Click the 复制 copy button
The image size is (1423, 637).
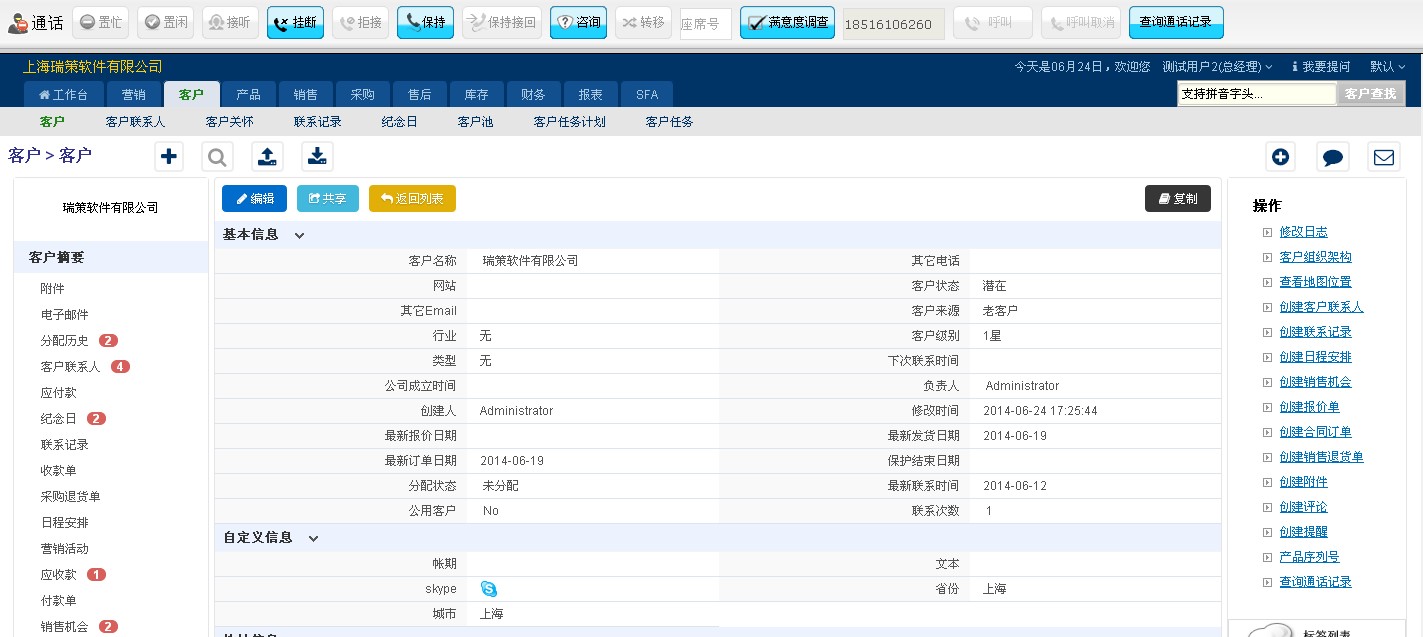[1178, 199]
